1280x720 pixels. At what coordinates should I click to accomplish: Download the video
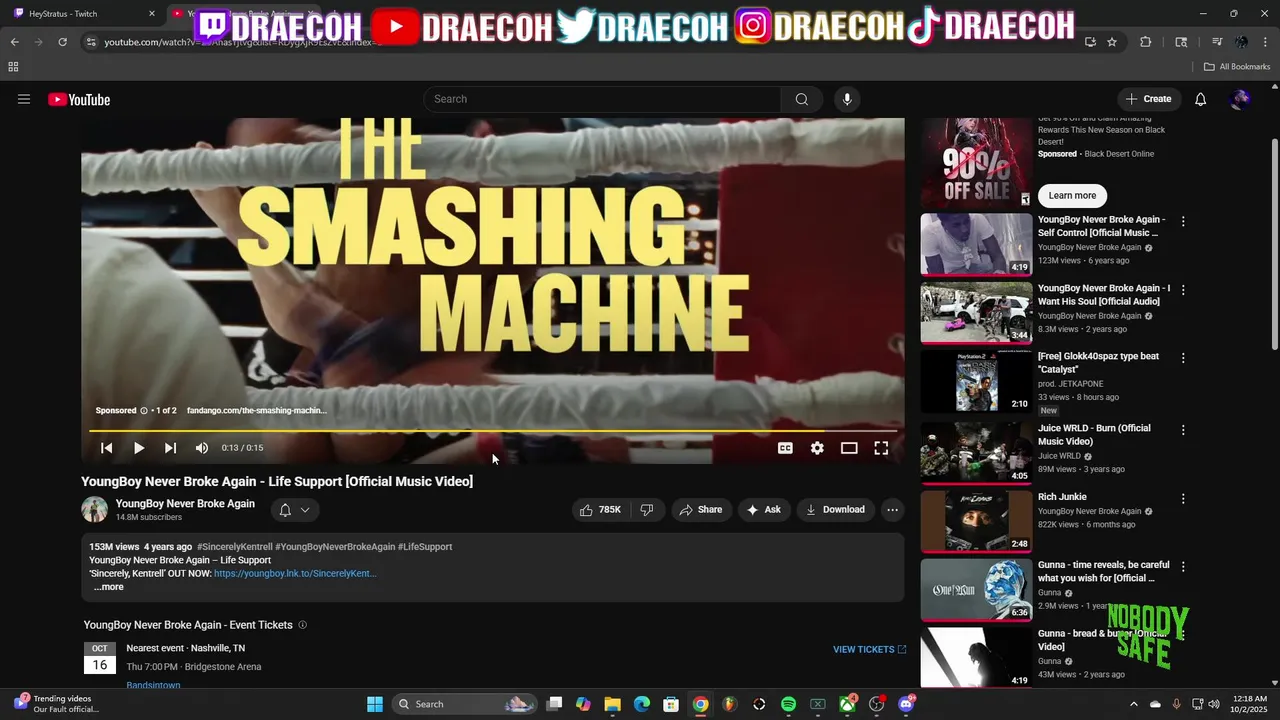[x=835, y=510]
